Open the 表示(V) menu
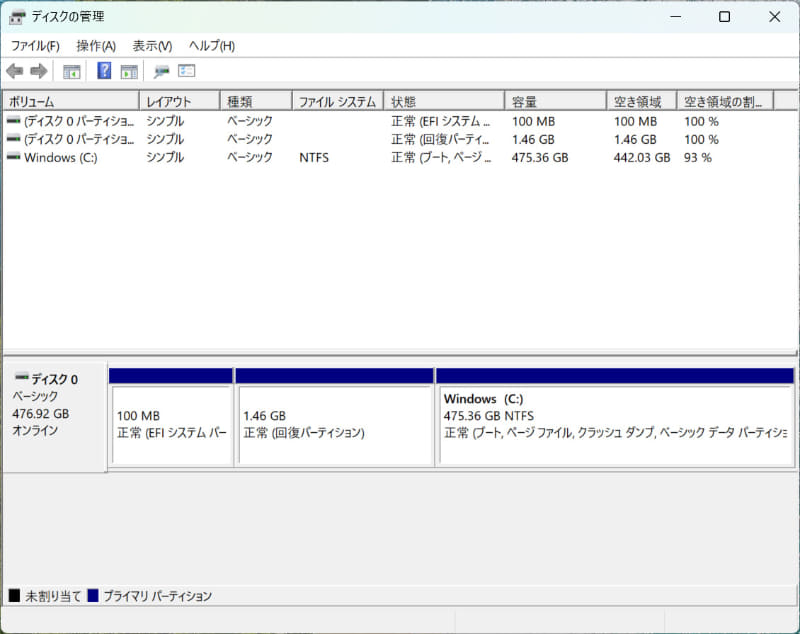This screenshot has width=800, height=634. pos(152,46)
